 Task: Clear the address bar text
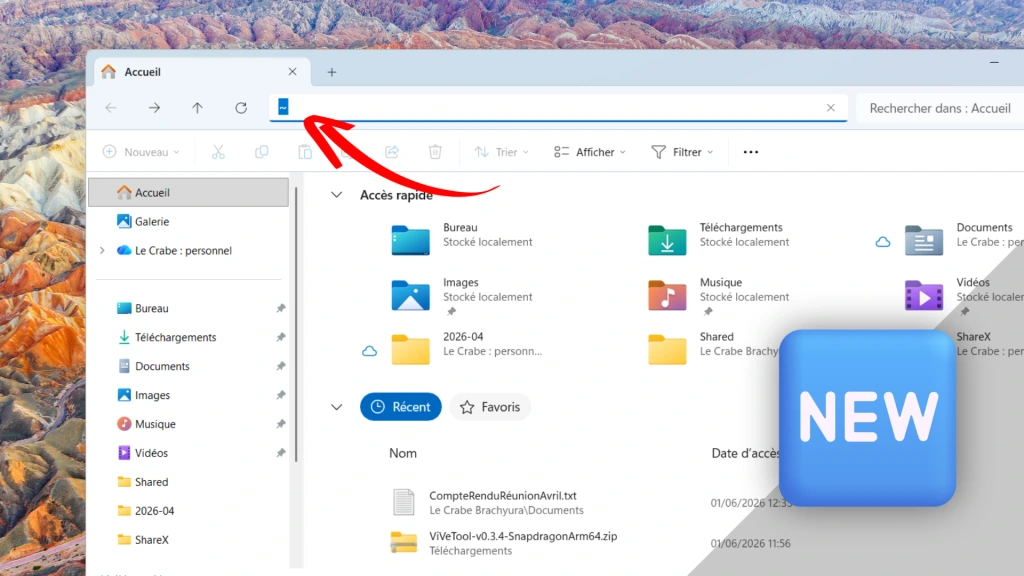coord(831,108)
